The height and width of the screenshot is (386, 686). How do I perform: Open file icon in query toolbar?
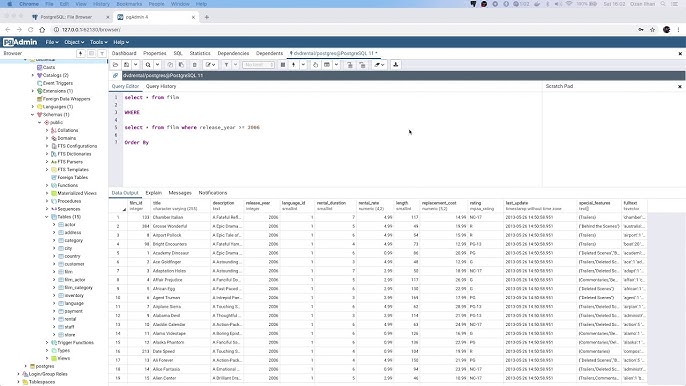point(116,65)
